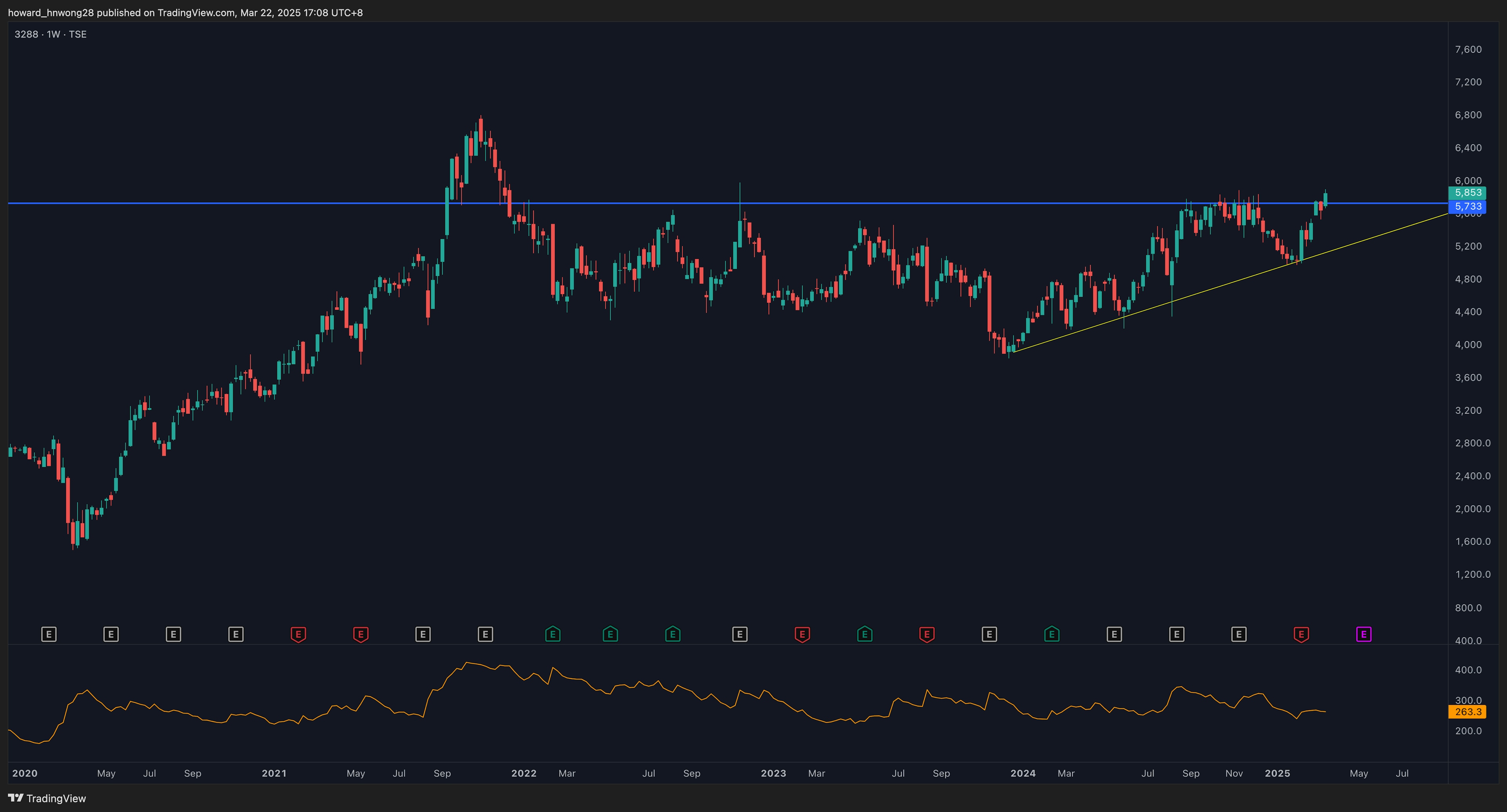The width and height of the screenshot is (1507, 812).
Task: Click the first red earnings marker after 2021
Action: (x=298, y=634)
